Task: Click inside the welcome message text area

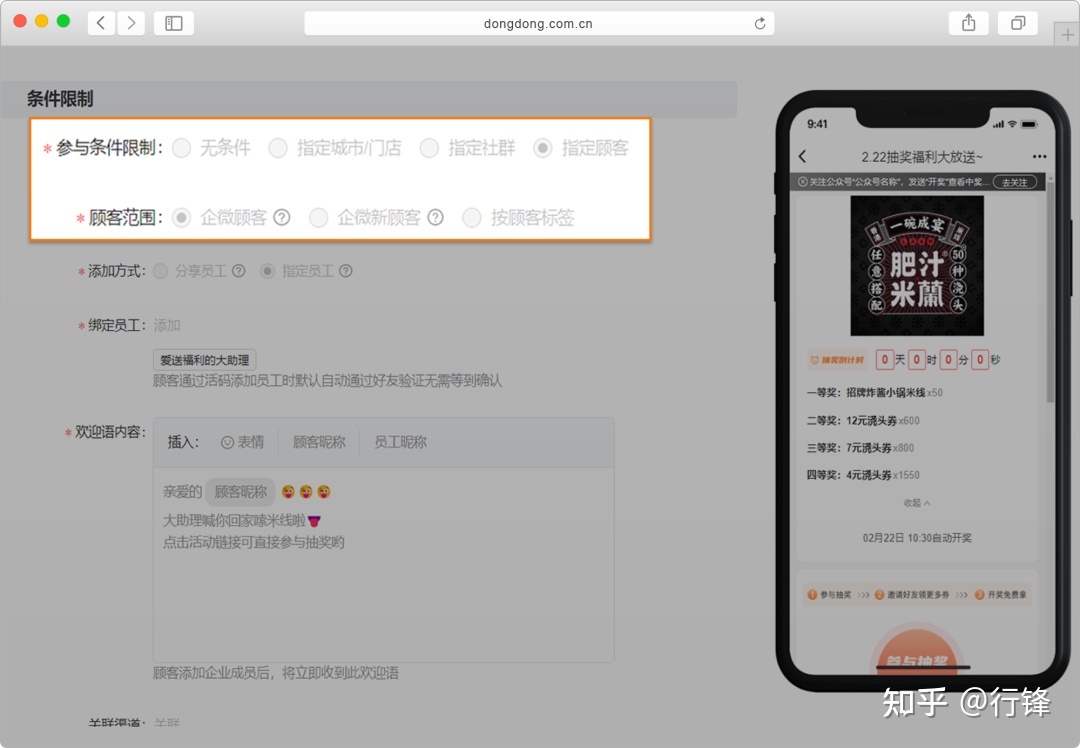Action: click(x=383, y=600)
